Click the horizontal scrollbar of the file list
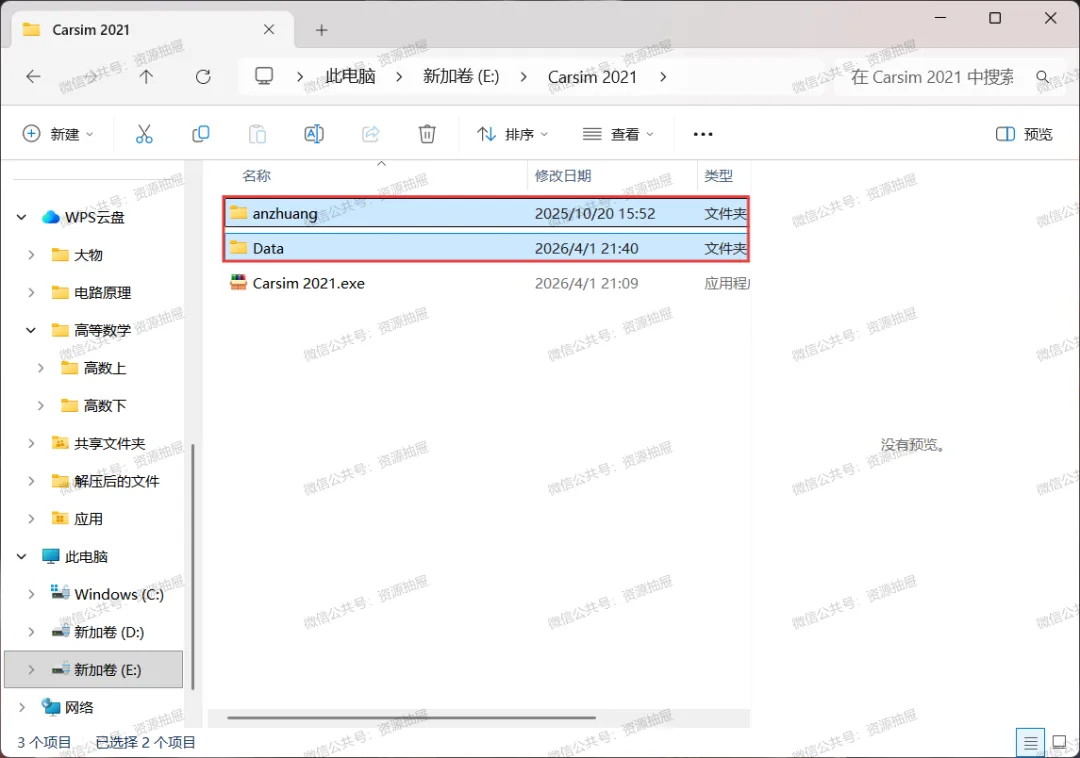This screenshot has width=1080, height=758. (x=411, y=717)
